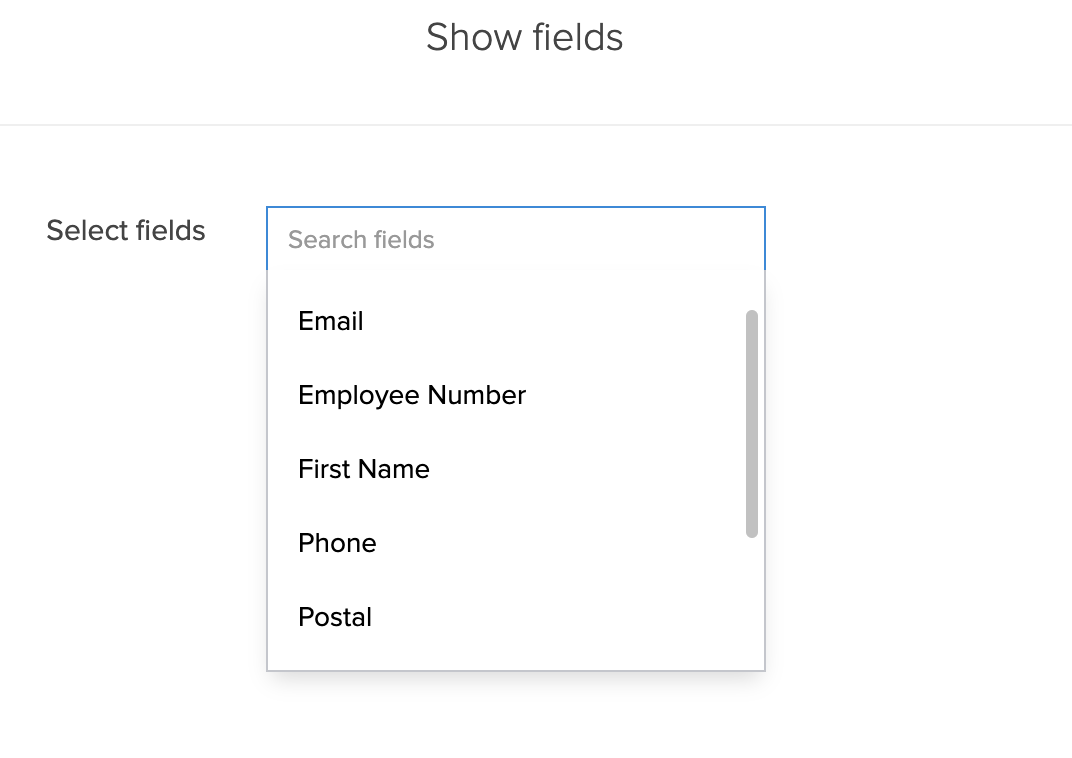This screenshot has height=758, width=1072.
Task: Click the gray scroll handle in the list
Action: click(752, 423)
